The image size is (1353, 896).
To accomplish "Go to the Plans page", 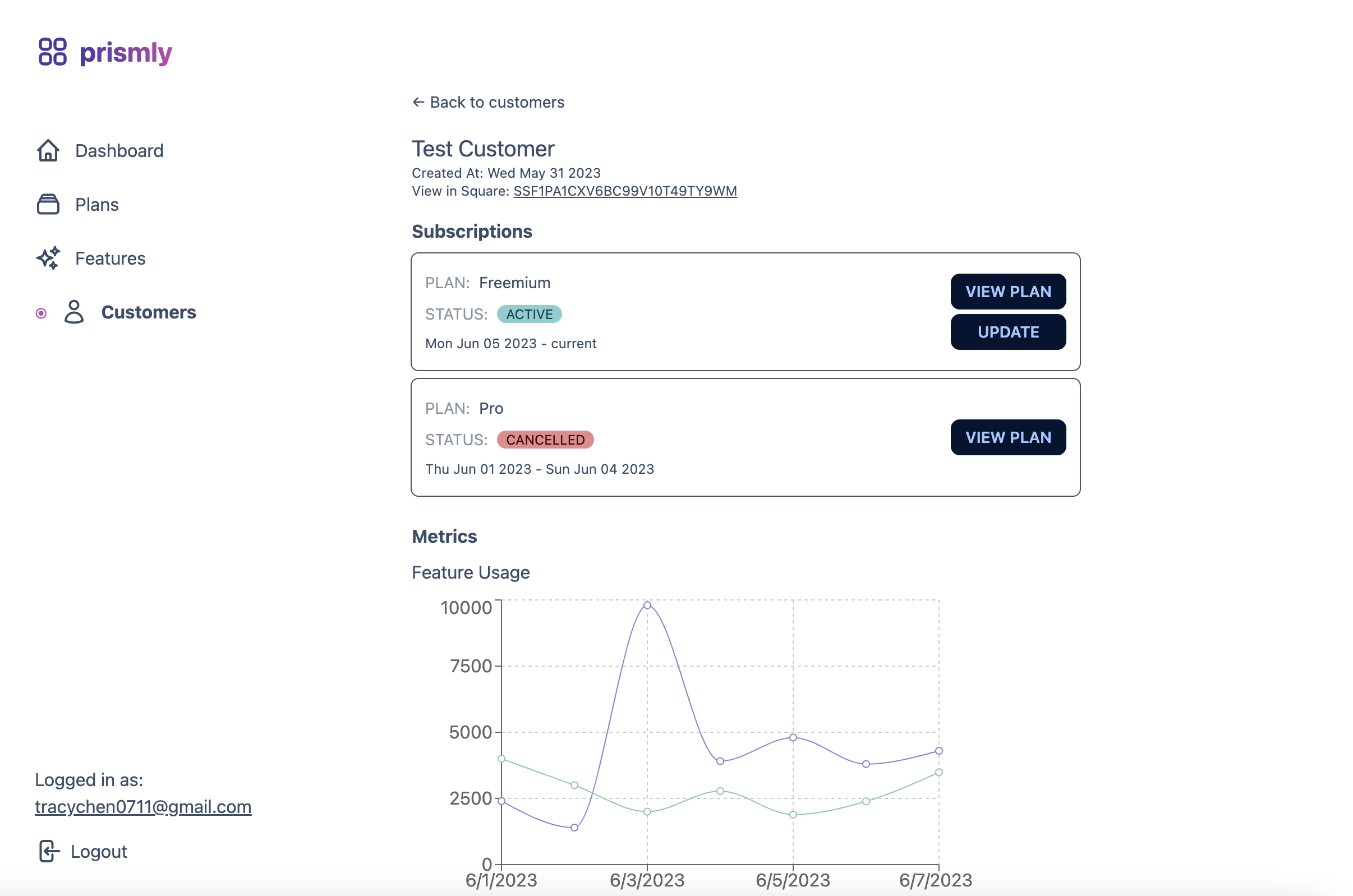I will [96, 205].
